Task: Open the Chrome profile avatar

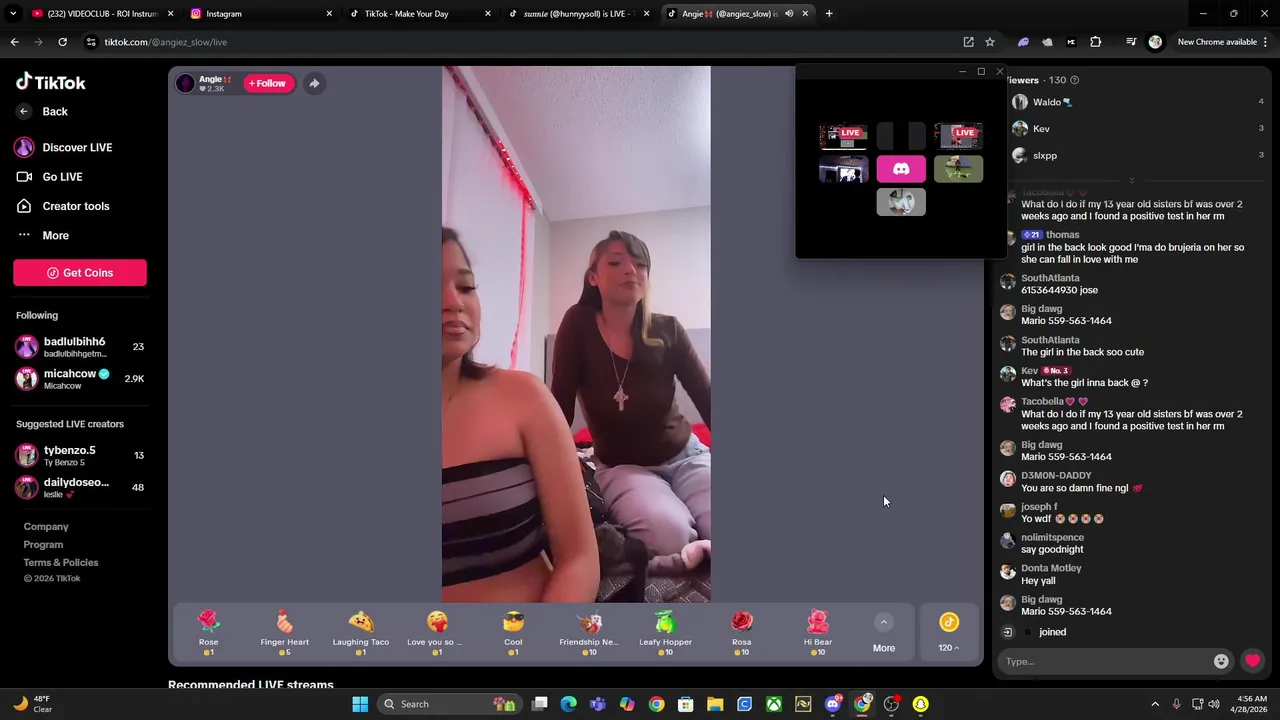Action: click(x=1155, y=42)
